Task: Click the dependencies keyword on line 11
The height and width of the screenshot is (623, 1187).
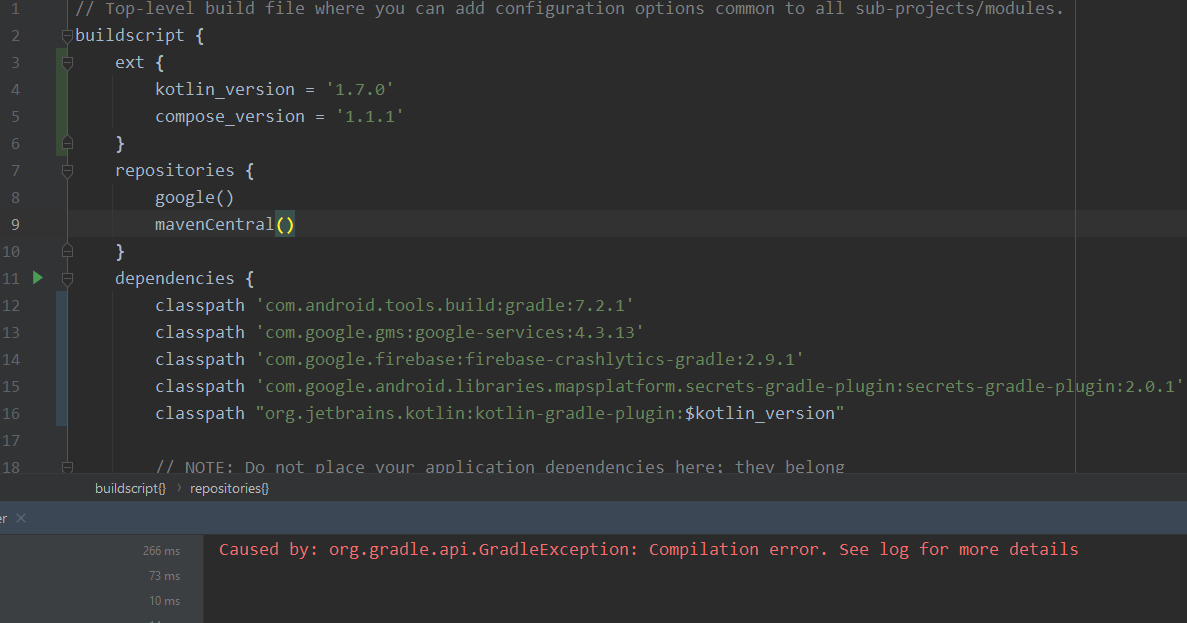Action: (x=175, y=279)
